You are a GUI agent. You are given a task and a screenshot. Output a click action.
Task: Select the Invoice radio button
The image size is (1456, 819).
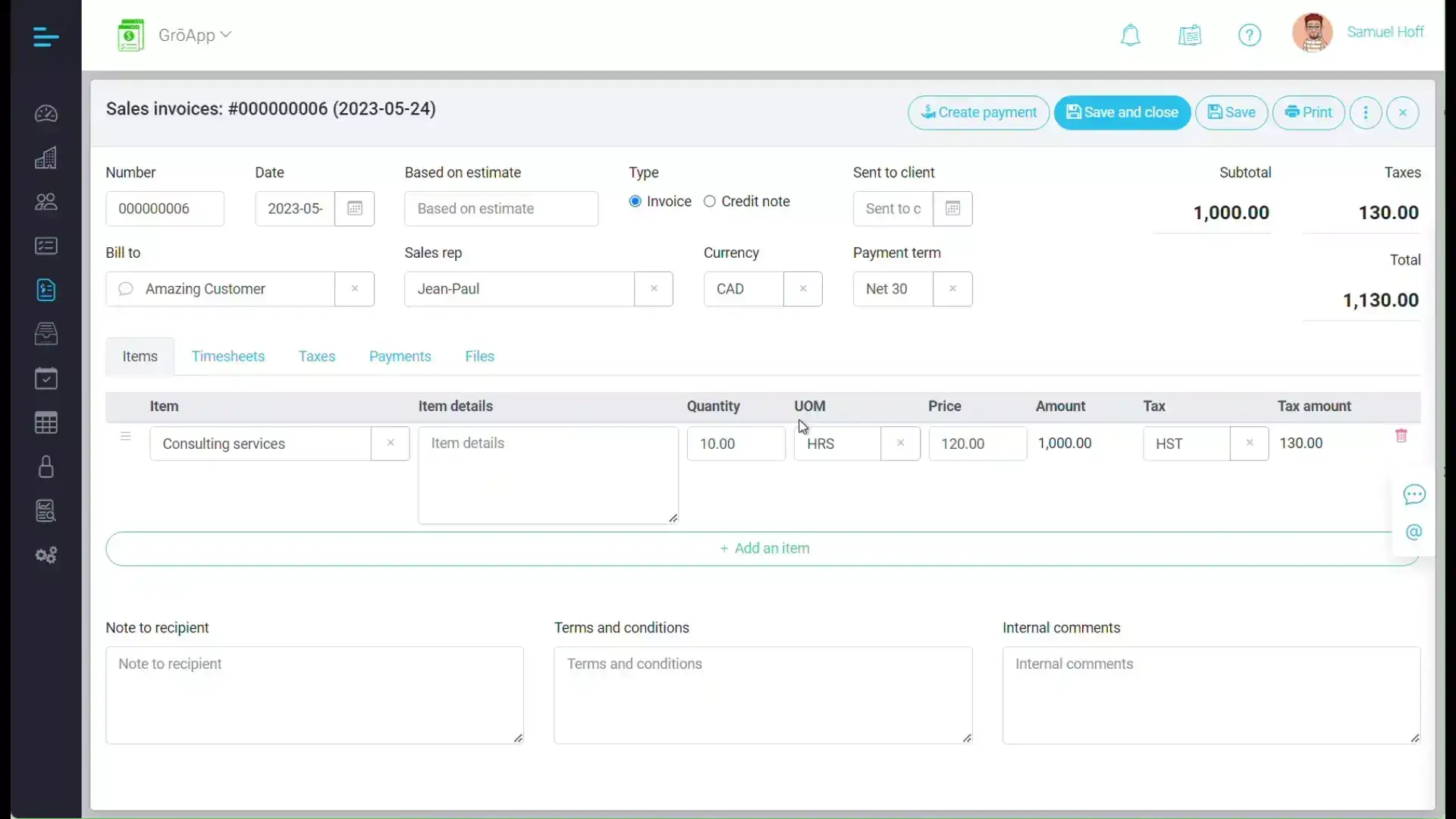pyautogui.click(x=635, y=201)
